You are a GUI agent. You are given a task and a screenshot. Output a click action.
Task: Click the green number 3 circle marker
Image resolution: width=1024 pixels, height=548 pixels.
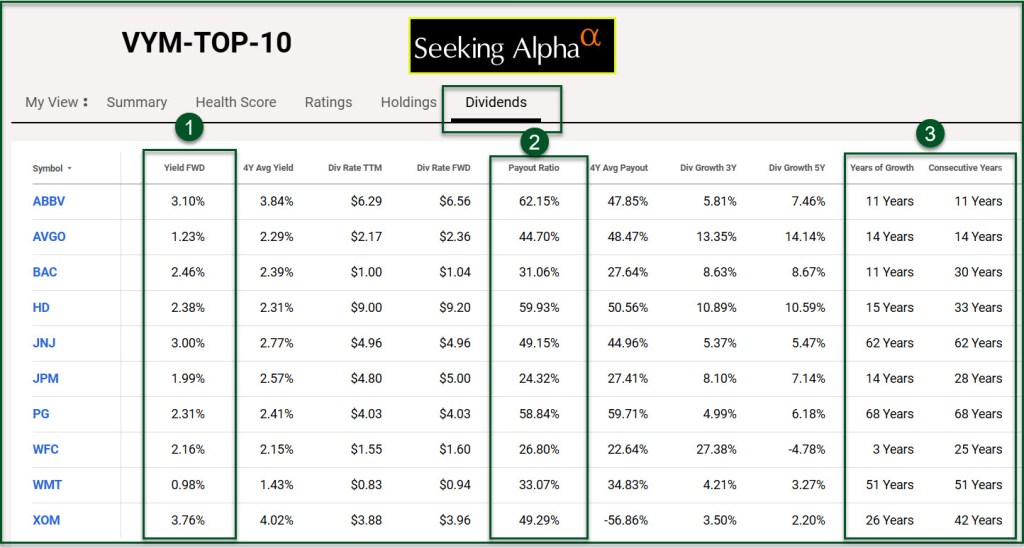[x=930, y=133]
